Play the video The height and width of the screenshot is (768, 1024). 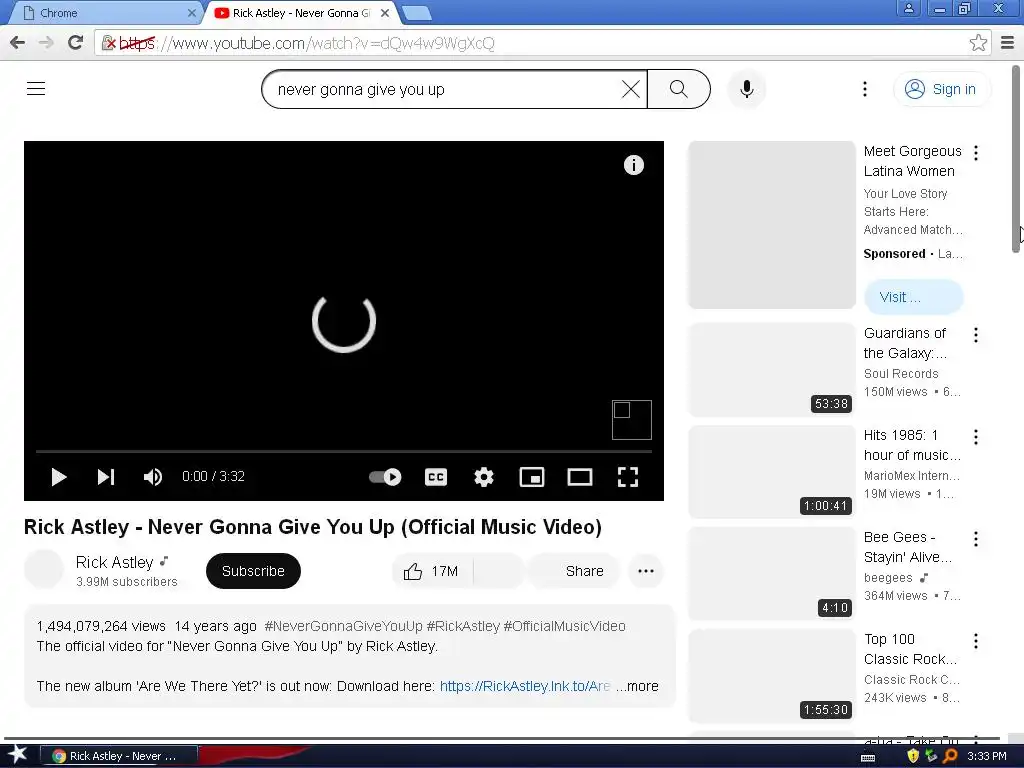59,477
